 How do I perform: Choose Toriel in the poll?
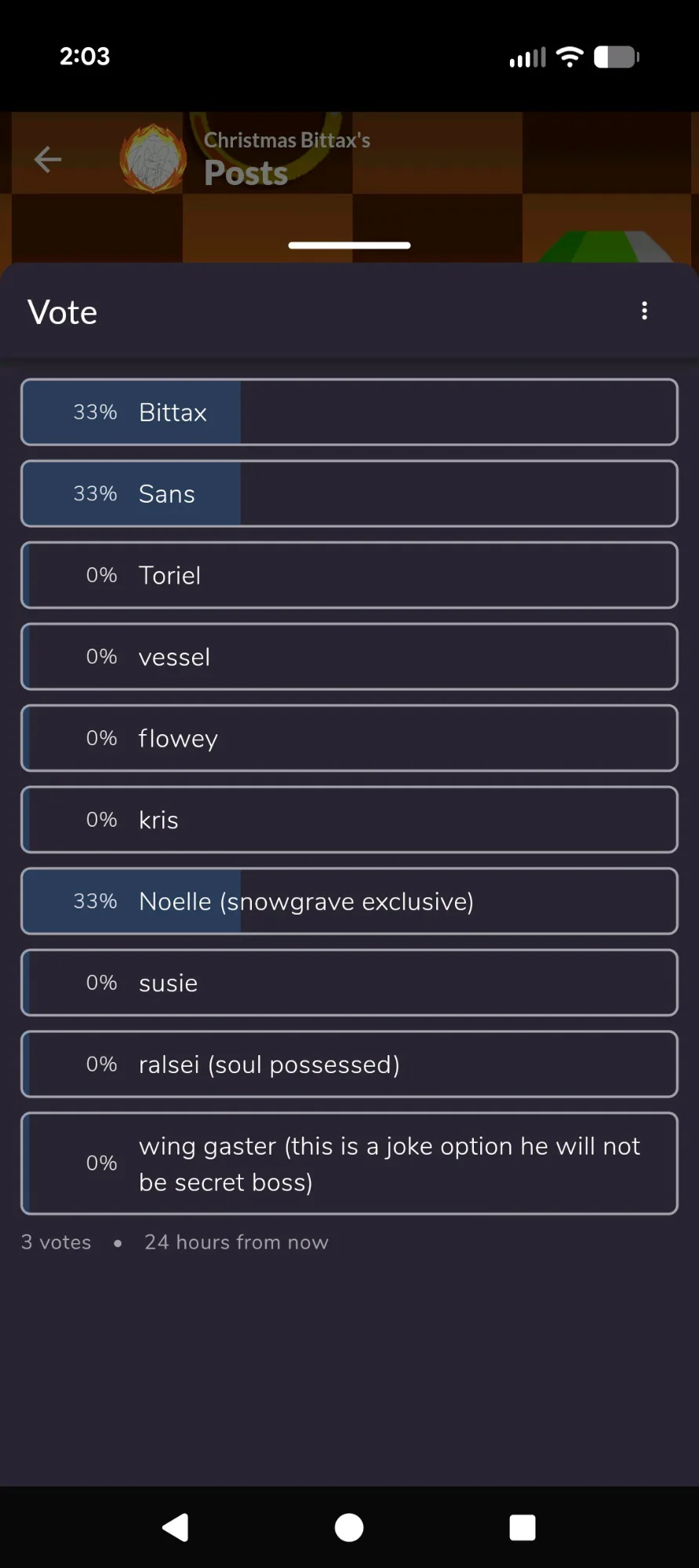click(x=349, y=576)
